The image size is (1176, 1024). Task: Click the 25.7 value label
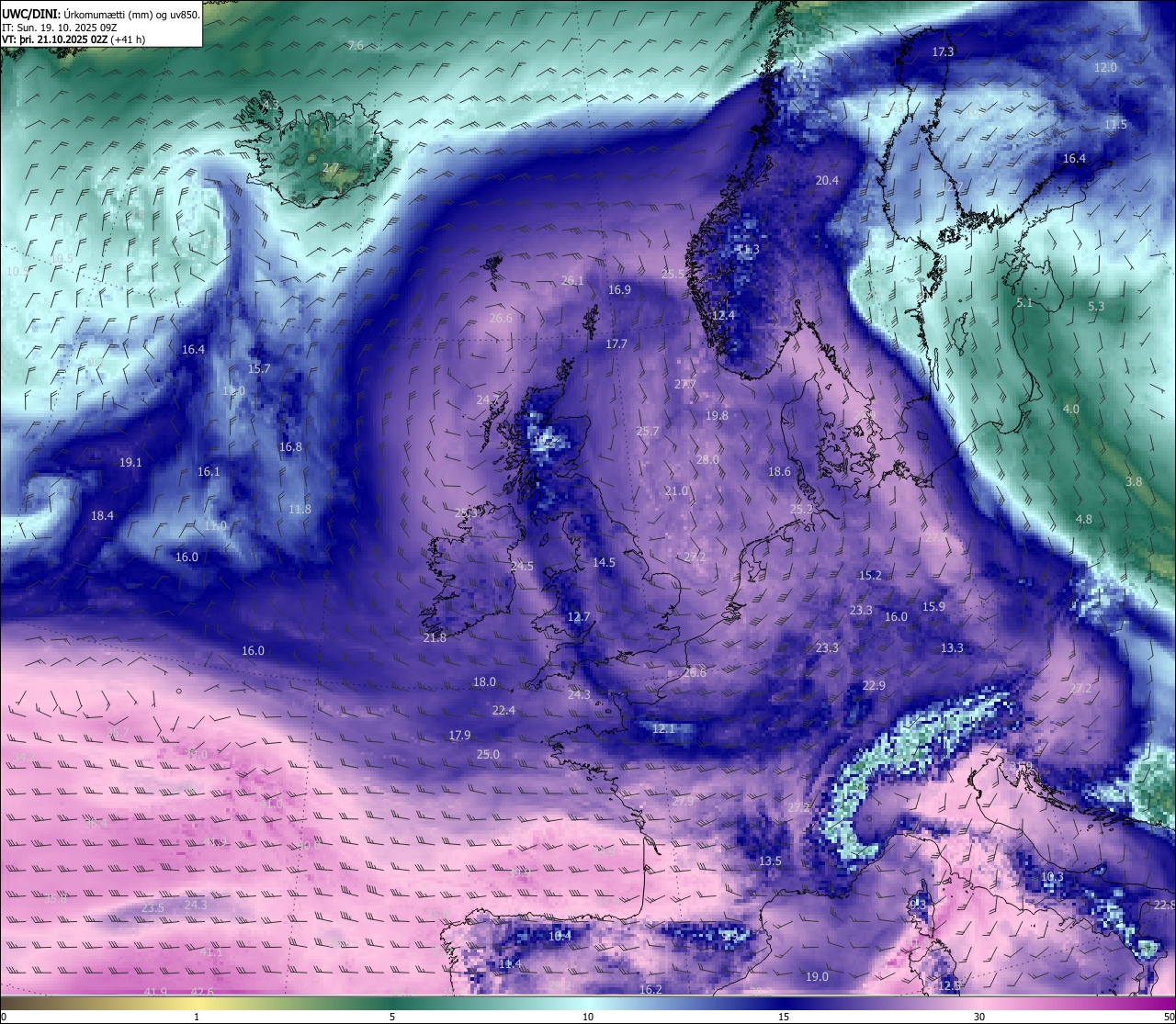click(x=648, y=431)
